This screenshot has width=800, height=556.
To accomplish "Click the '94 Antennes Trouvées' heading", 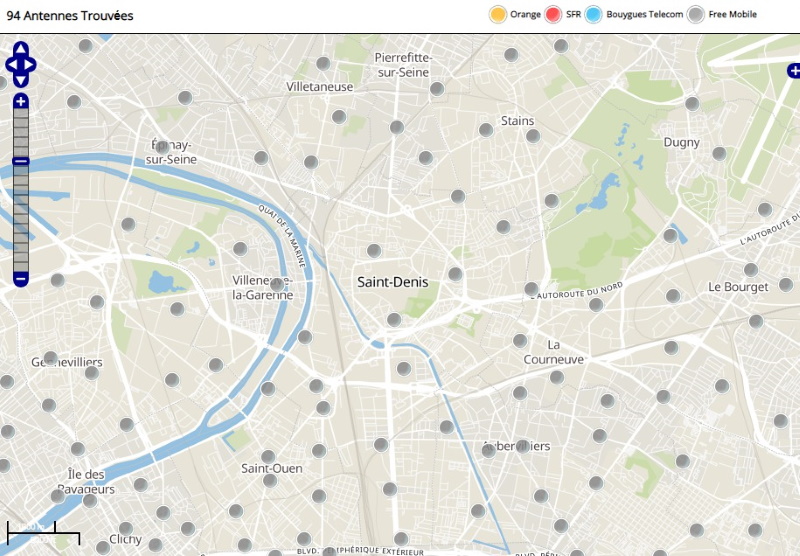I will [x=70, y=16].
